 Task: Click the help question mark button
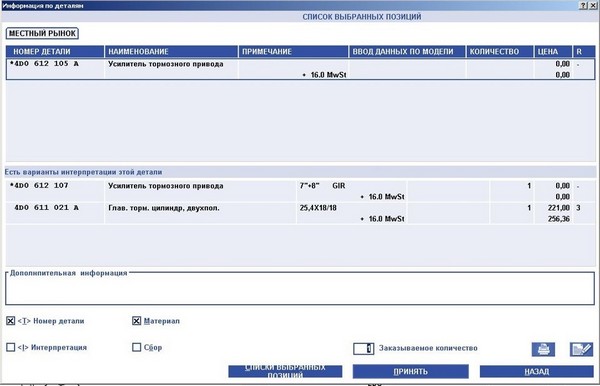pos(584,5)
